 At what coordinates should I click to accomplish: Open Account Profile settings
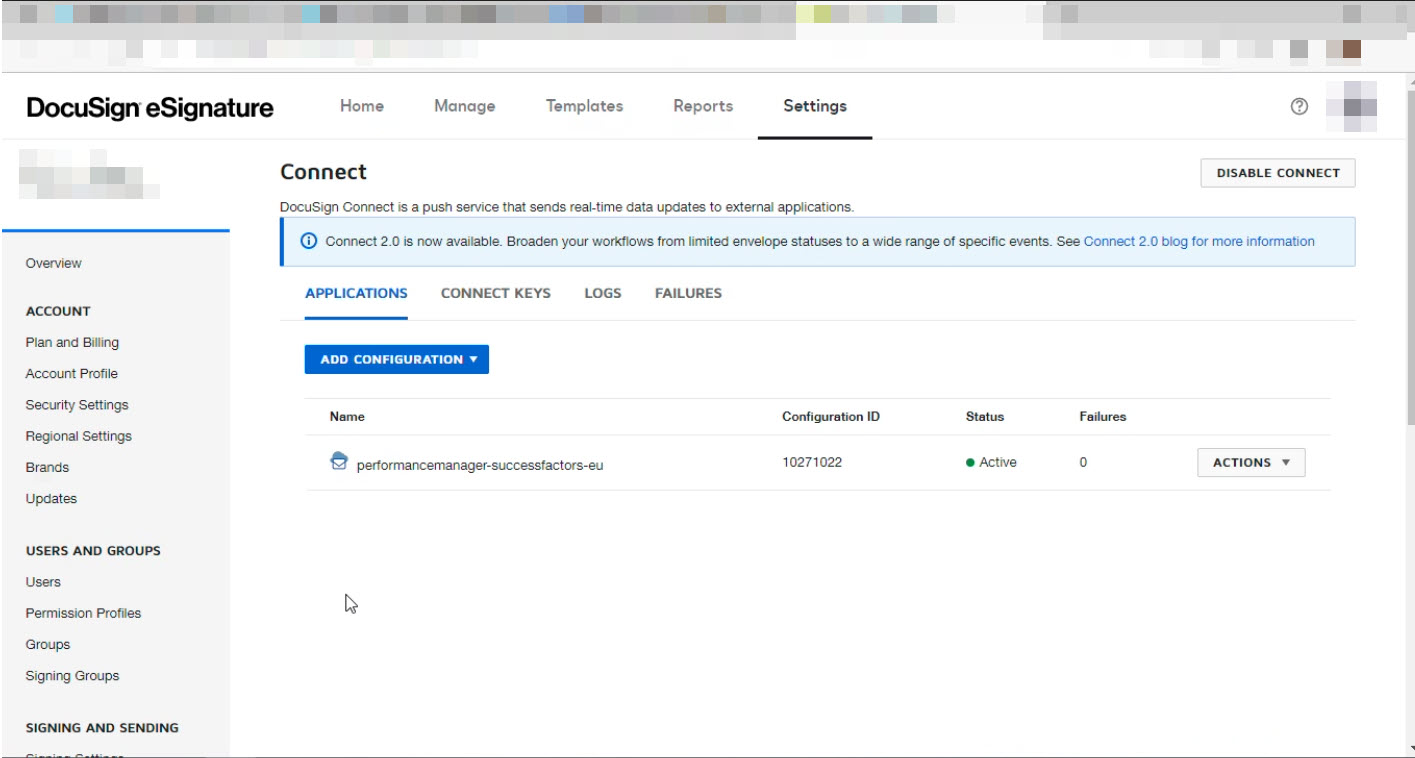(x=72, y=373)
